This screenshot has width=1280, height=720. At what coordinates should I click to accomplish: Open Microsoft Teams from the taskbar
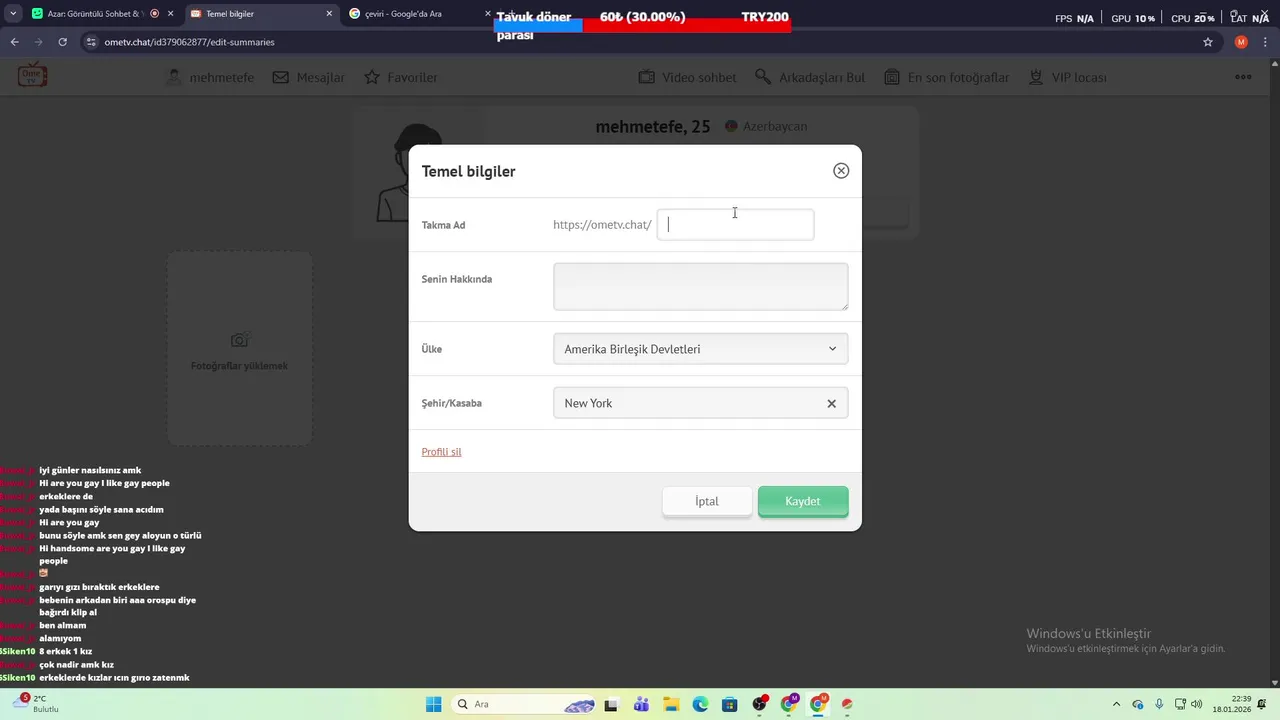641,704
